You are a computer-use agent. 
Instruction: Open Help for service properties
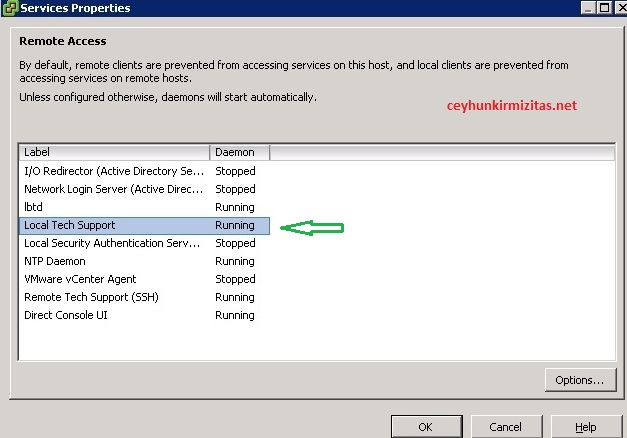(585, 427)
